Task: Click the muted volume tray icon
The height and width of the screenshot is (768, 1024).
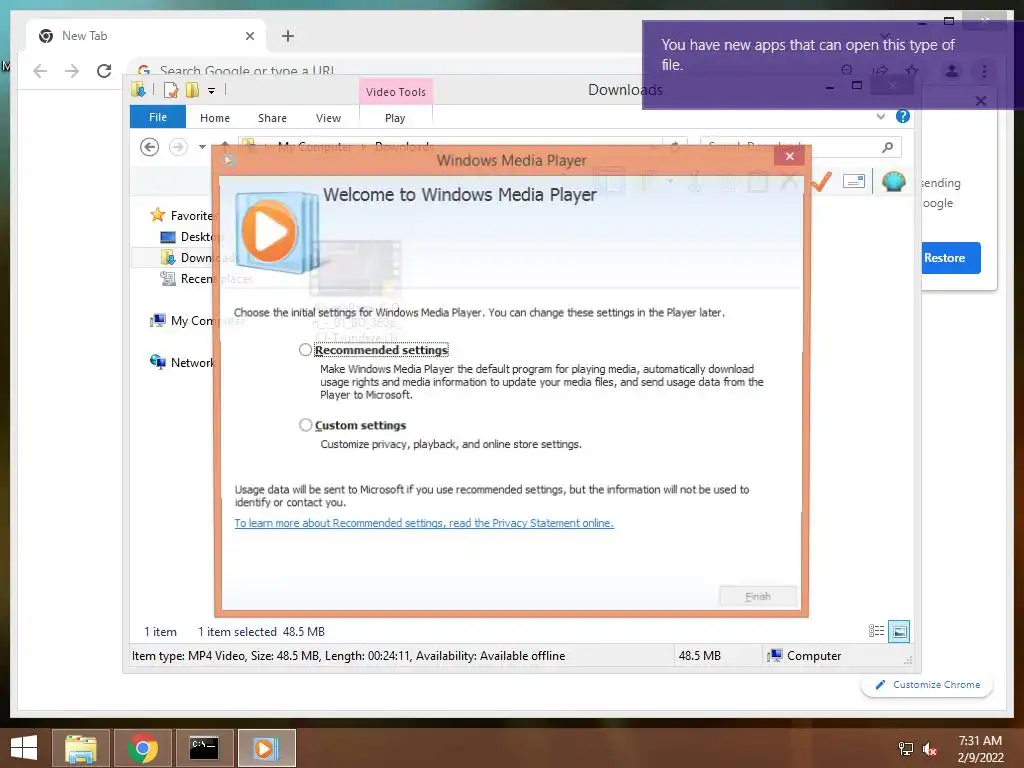Action: 929,749
